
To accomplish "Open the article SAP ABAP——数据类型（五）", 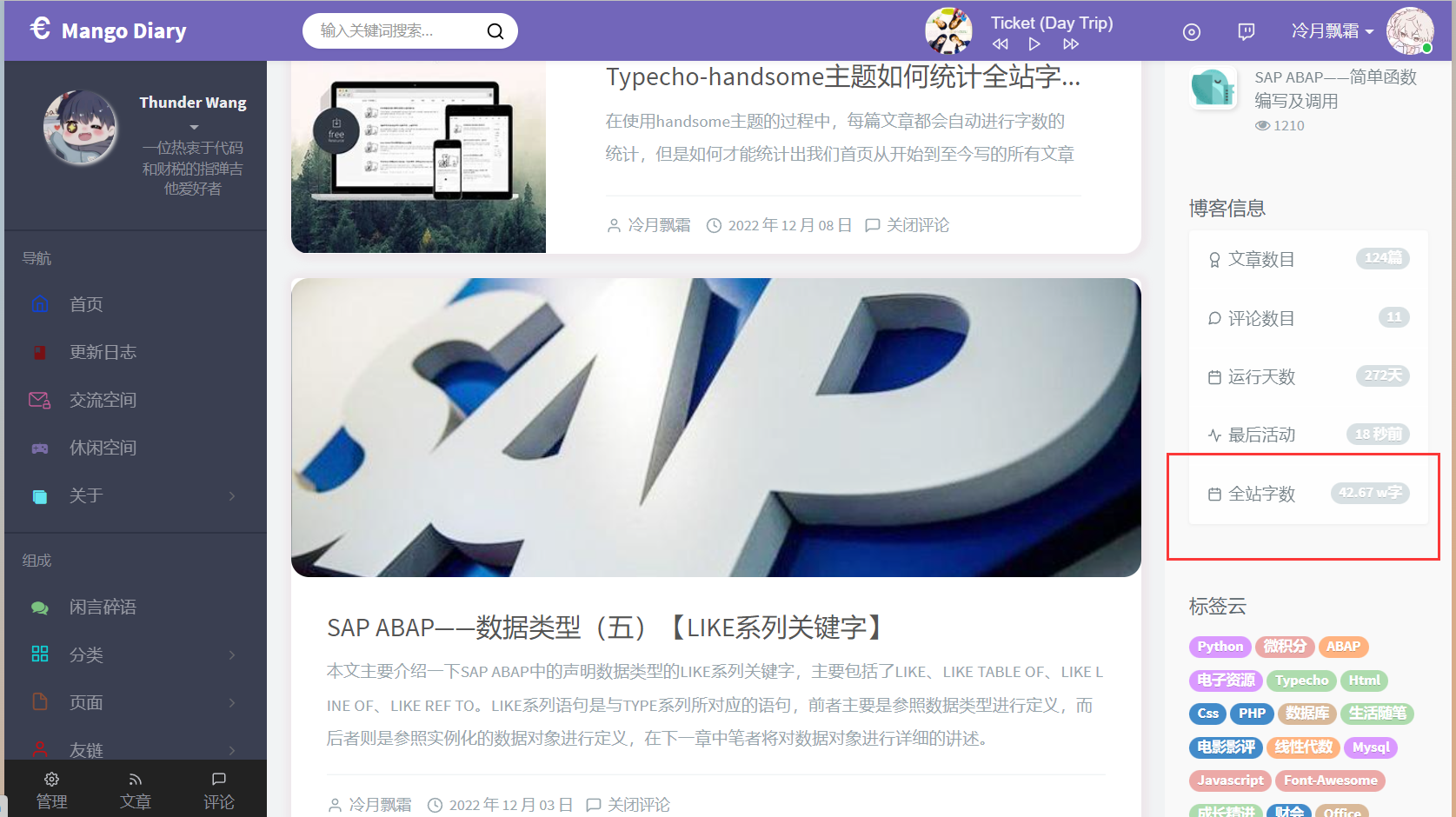I will [x=602, y=627].
